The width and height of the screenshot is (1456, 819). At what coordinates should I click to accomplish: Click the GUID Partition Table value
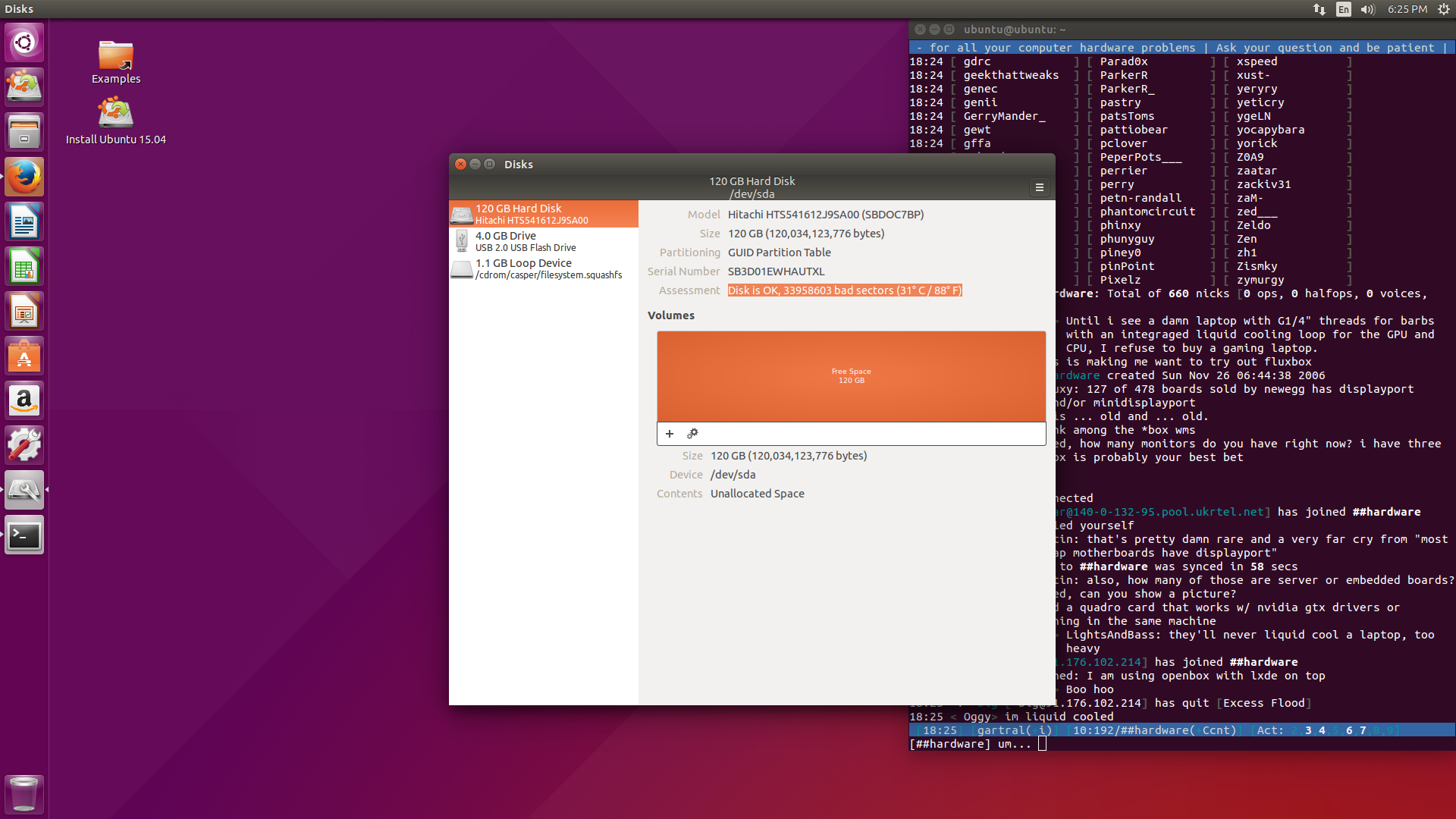coord(779,253)
